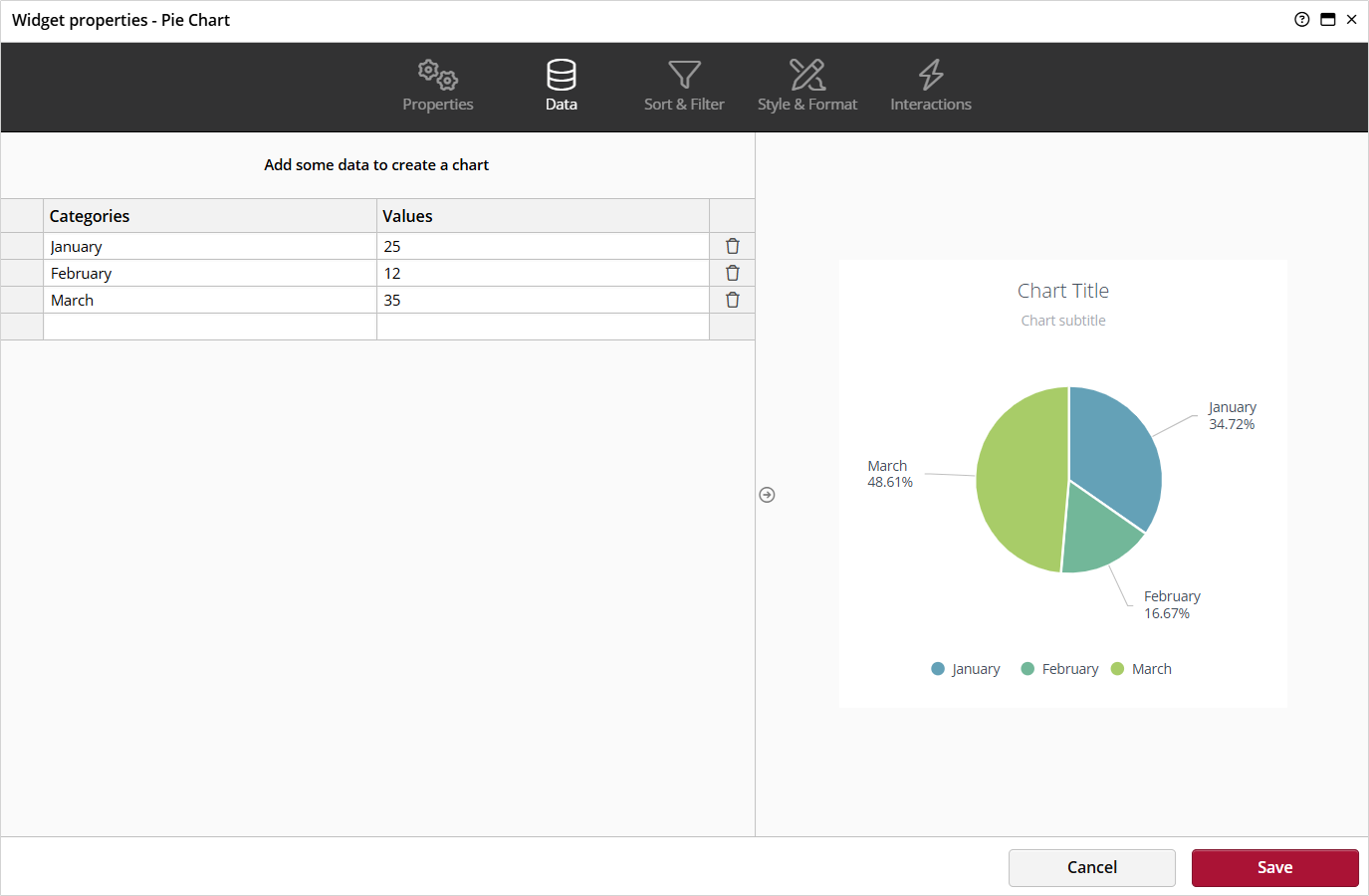Click the Categories column header
The image size is (1369, 896).
pos(210,216)
